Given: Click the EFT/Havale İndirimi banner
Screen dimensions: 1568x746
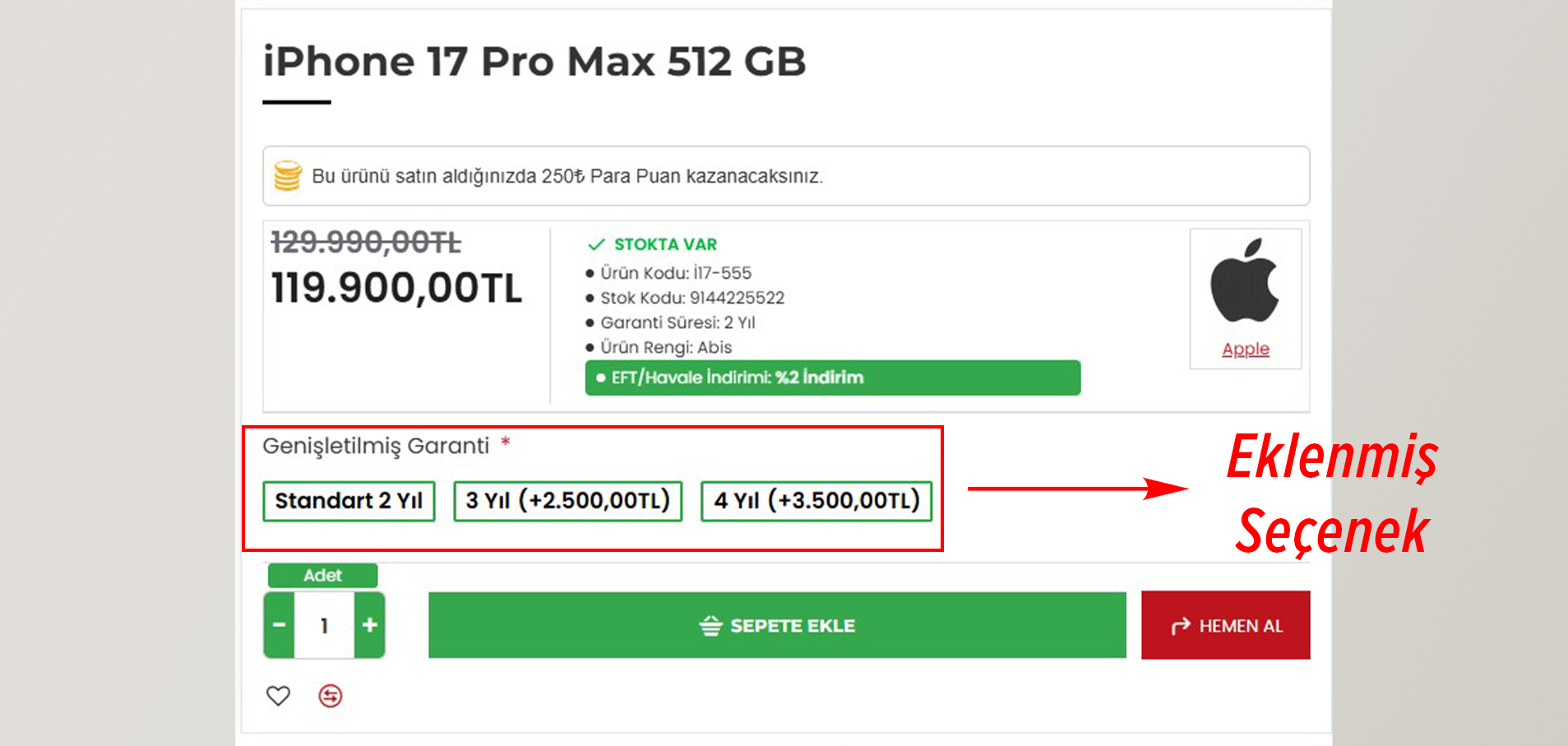Looking at the screenshot, I should (832, 378).
